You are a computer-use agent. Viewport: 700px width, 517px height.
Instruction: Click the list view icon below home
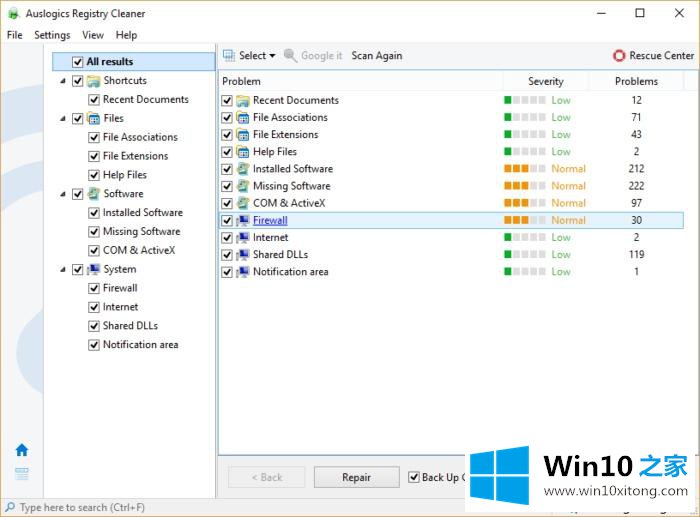22,474
